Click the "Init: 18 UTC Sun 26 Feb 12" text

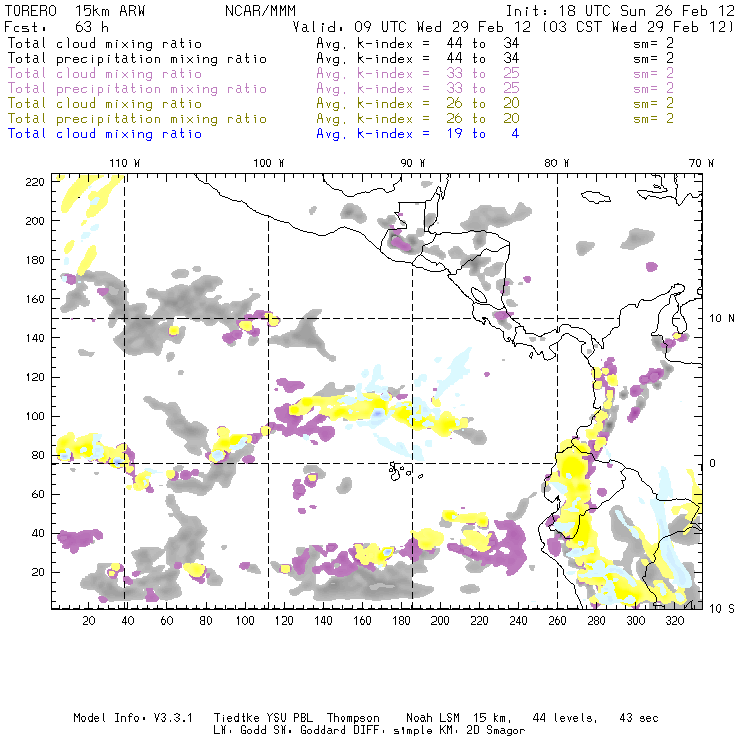click(x=620, y=11)
